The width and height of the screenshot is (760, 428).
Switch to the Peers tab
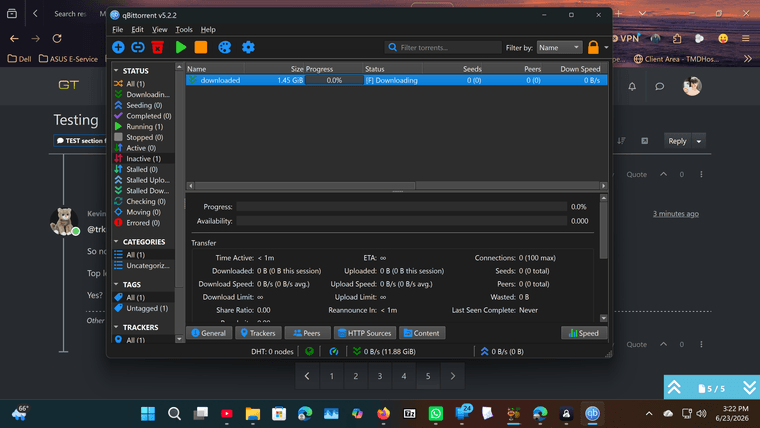pos(307,333)
